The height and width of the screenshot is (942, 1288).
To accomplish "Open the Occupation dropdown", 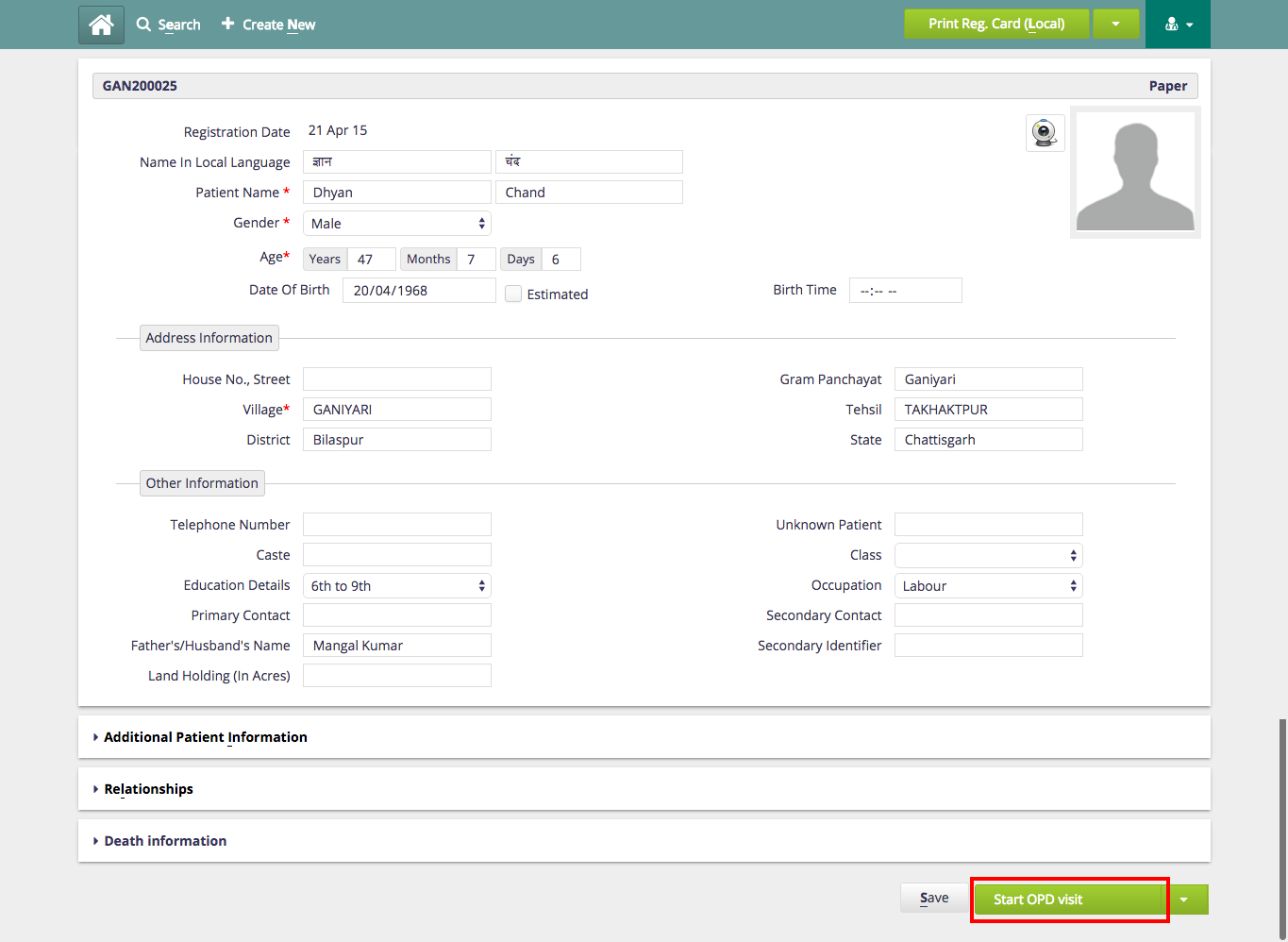I will [988, 585].
